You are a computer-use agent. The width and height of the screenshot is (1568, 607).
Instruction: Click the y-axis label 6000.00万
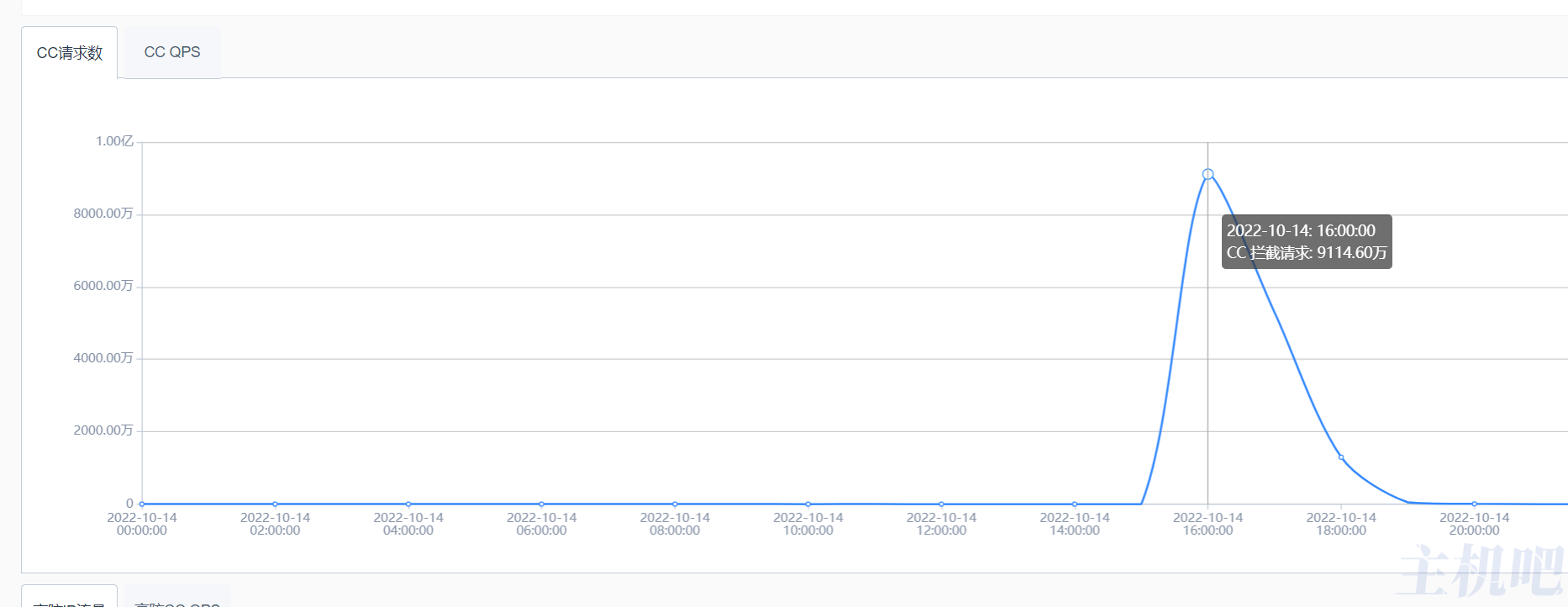pos(103,286)
